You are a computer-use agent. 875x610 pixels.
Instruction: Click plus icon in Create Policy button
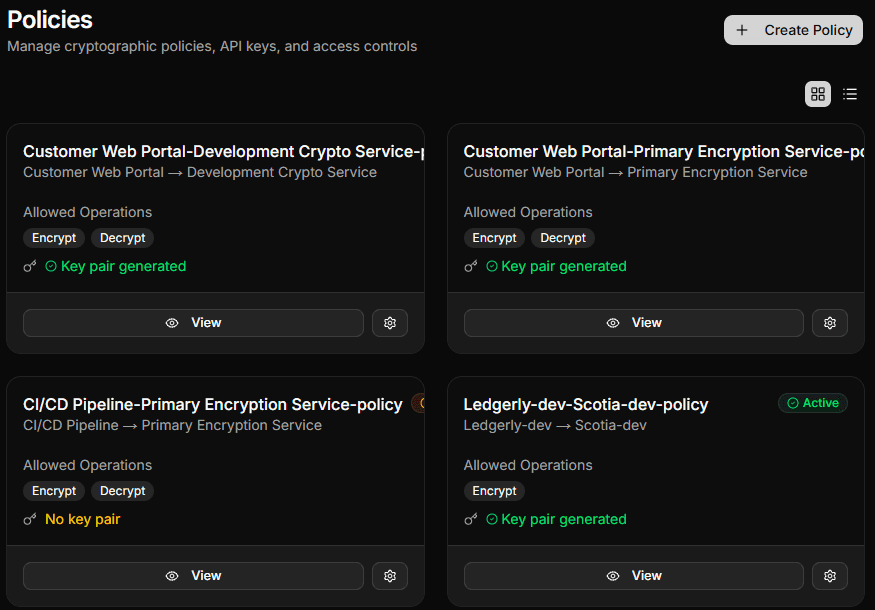pos(742,30)
